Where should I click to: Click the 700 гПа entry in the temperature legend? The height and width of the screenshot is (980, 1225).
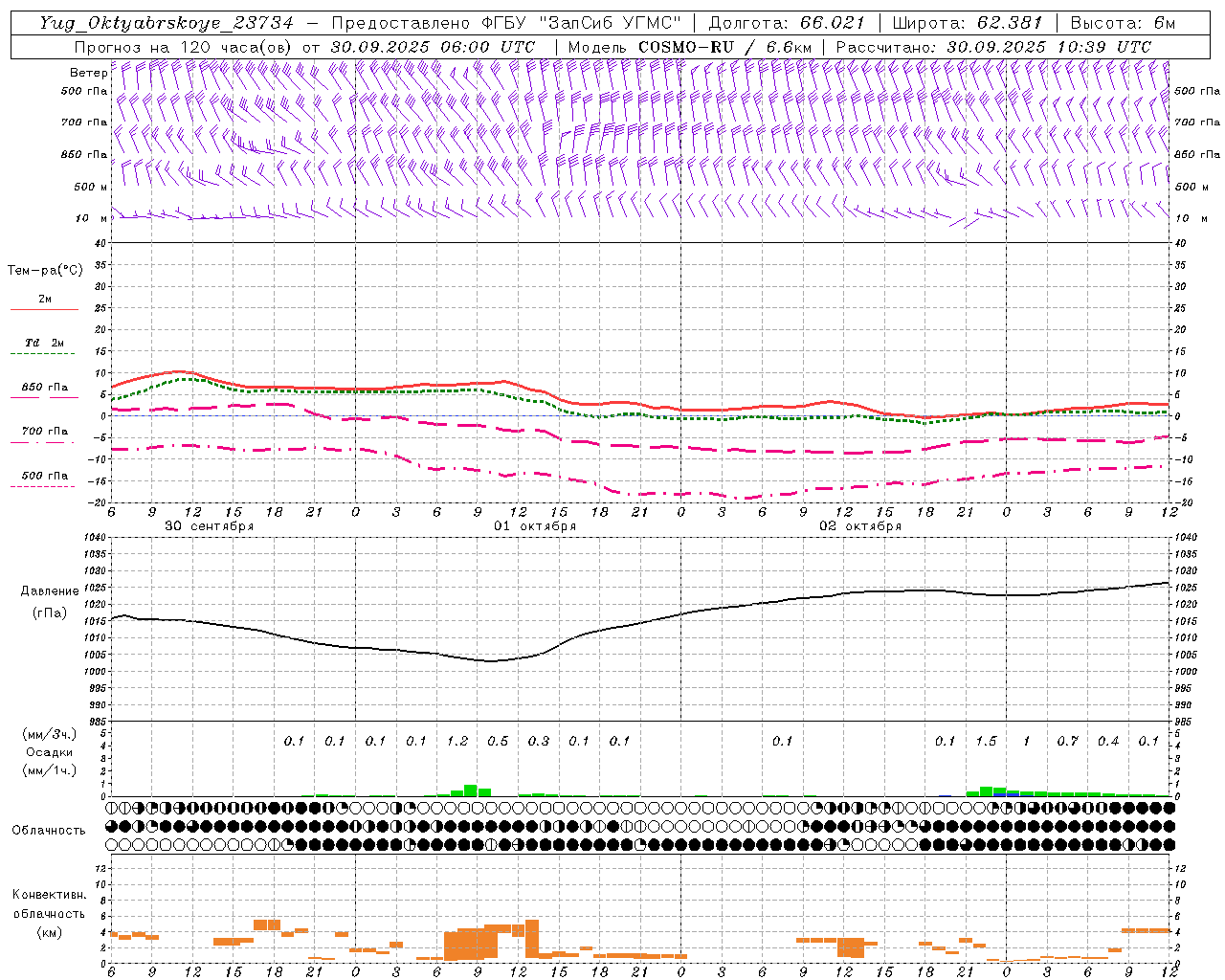pos(44,432)
